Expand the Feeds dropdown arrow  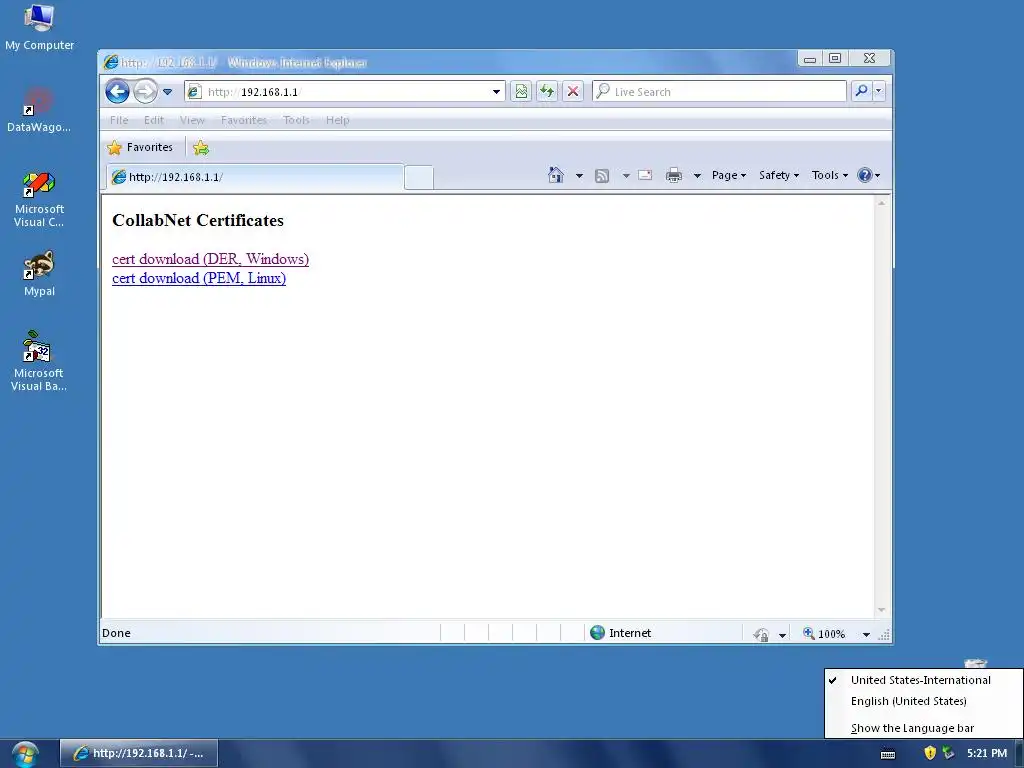(x=626, y=176)
